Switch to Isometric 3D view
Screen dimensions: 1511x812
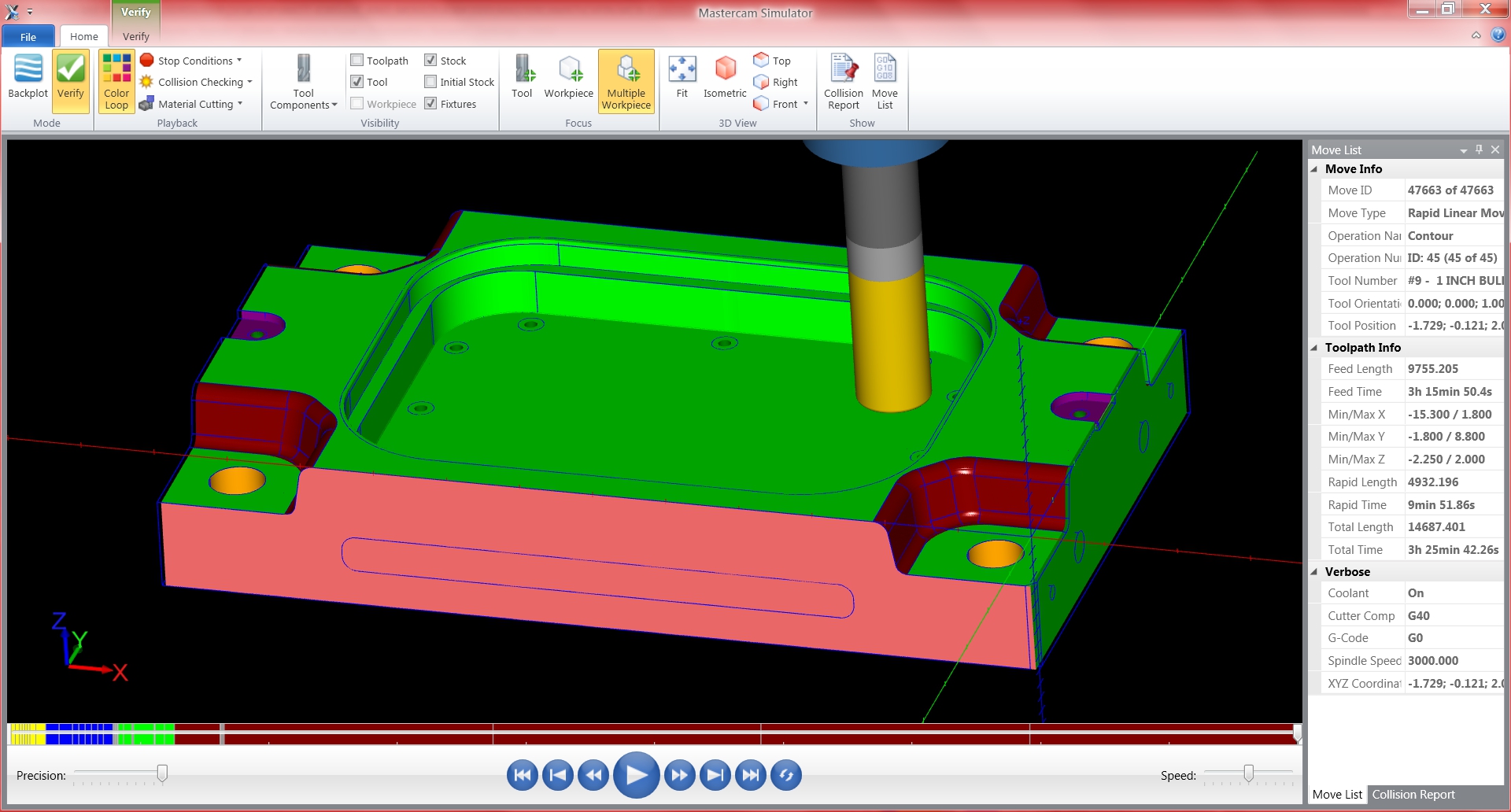(725, 77)
